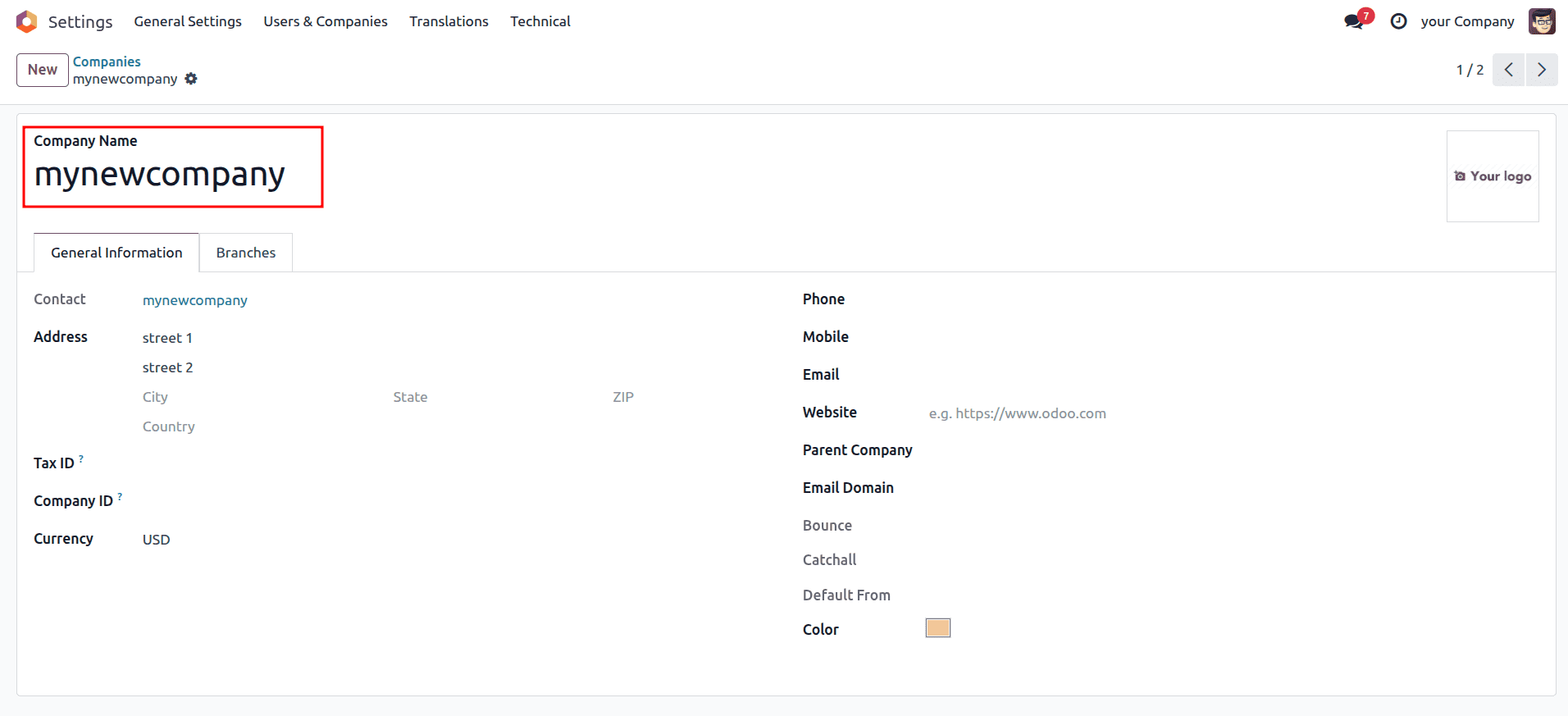Open the mynewcompany contact link
The height and width of the screenshot is (716, 1568).
click(x=195, y=300)
